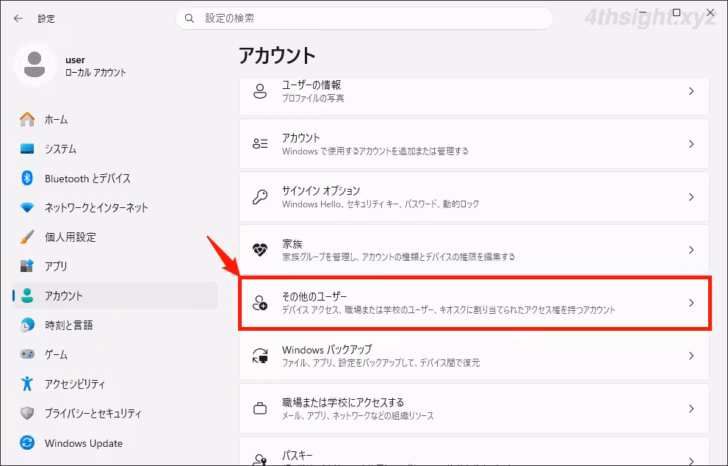This screenshot has width=728, height=466.
Task: Open サインイン オプション via its chevron
Action: pos(691,197)
